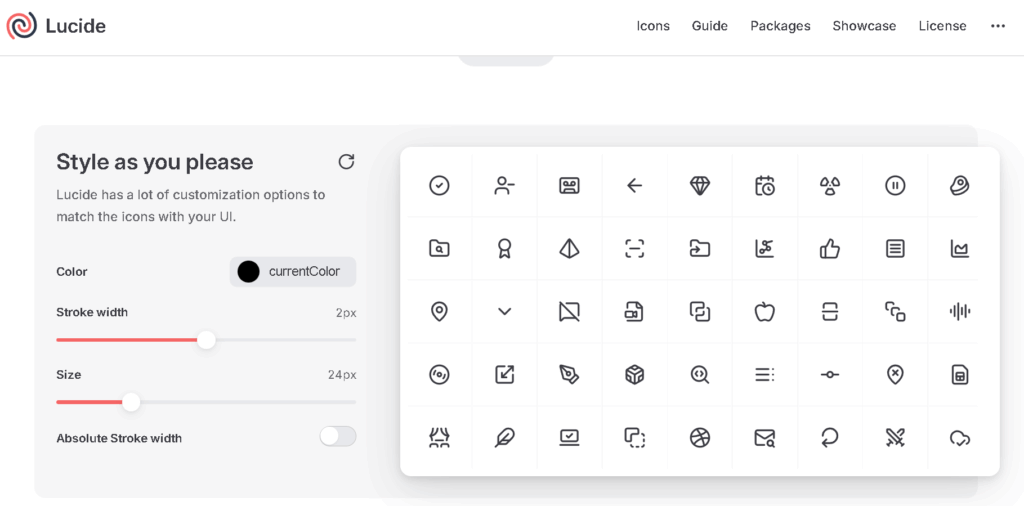The width and height of the screenshot is (1024, 506).
Task: Open the Icons navigation link
Action: [653, 26]
